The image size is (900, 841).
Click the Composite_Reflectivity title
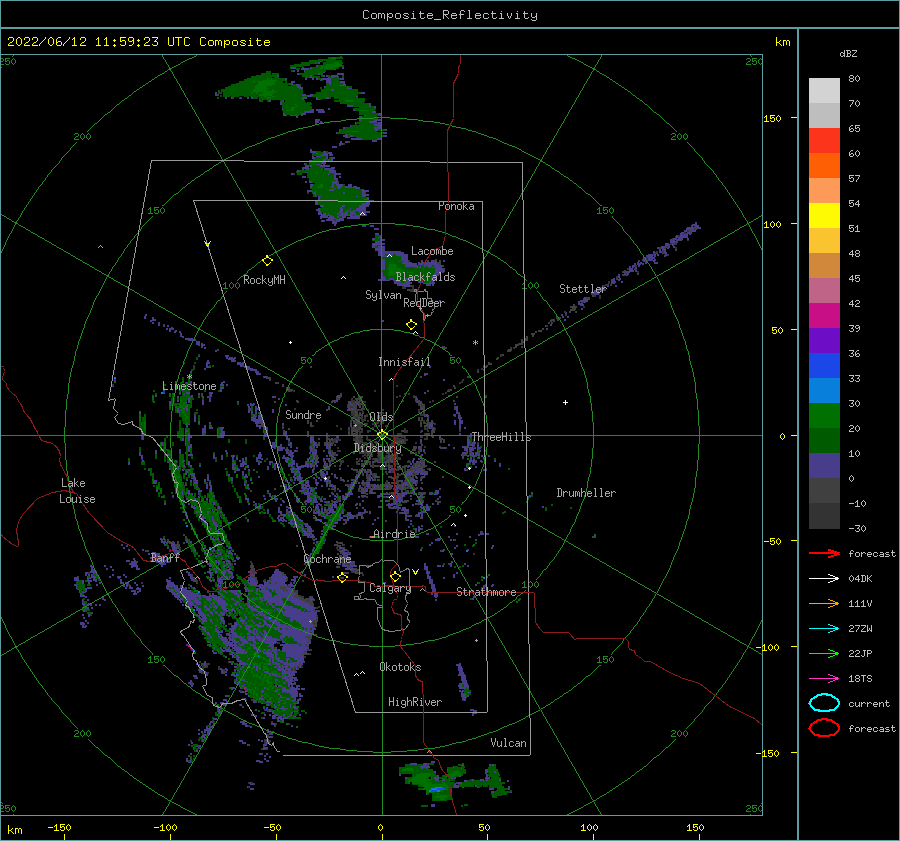(450, 15)
